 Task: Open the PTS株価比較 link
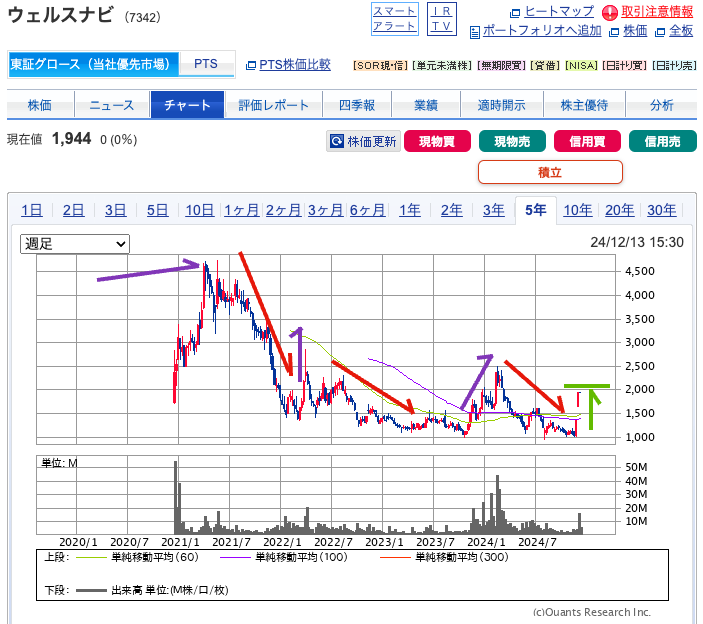[x=295, y=65]
